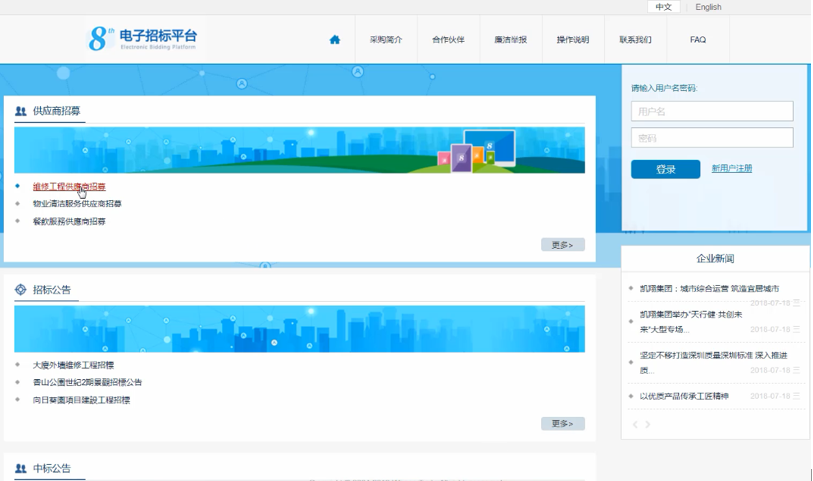
Task: Click the 供应商招募 section people icon
Action: [20, 111]
